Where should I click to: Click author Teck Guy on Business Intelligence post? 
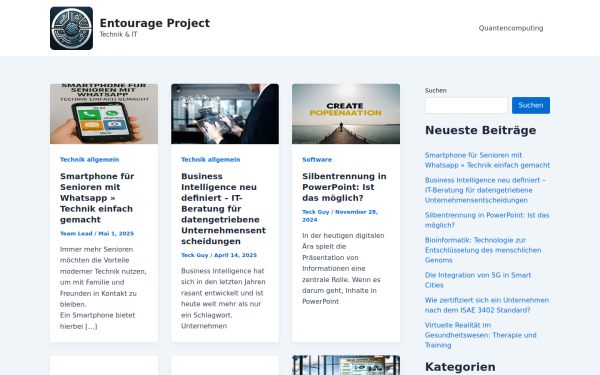click(195, 255)
